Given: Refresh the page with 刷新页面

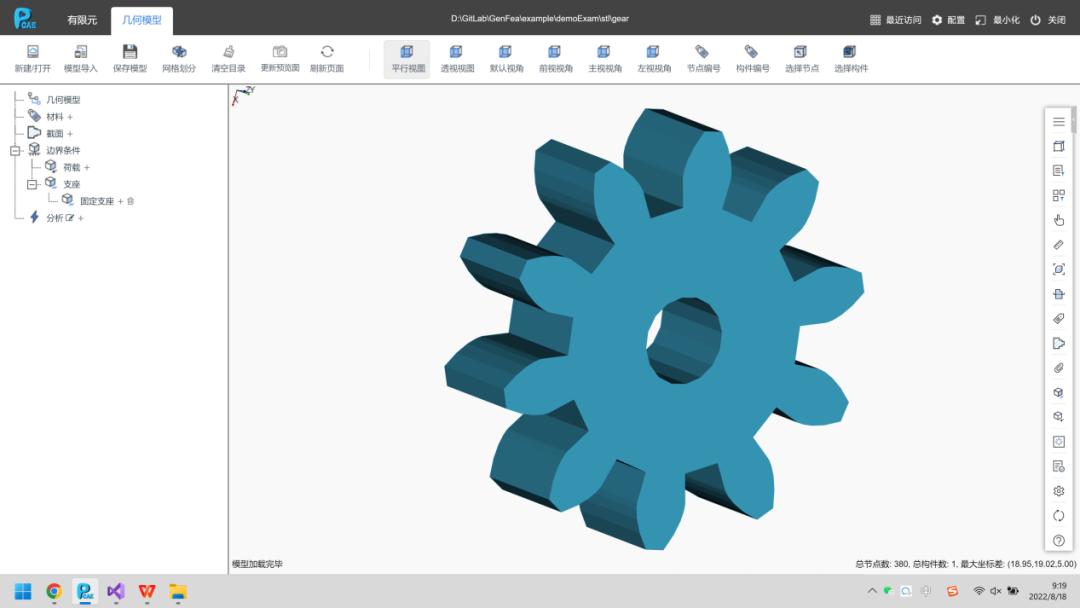Looking at the screenshot, I should [327, 52].
